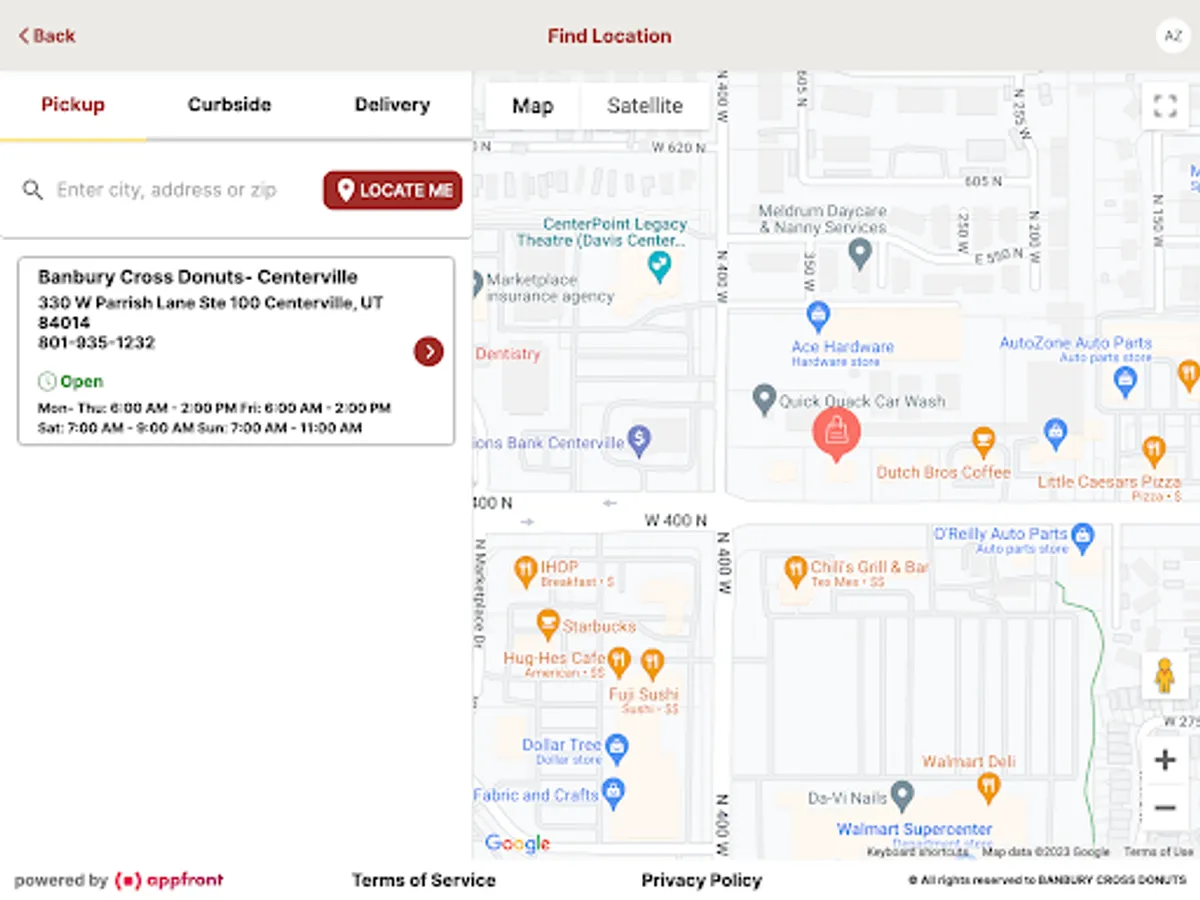The image size is (1200, 900).
Task: Click the Chili's Grill & Bar marker
Action: tap(795, 570)
